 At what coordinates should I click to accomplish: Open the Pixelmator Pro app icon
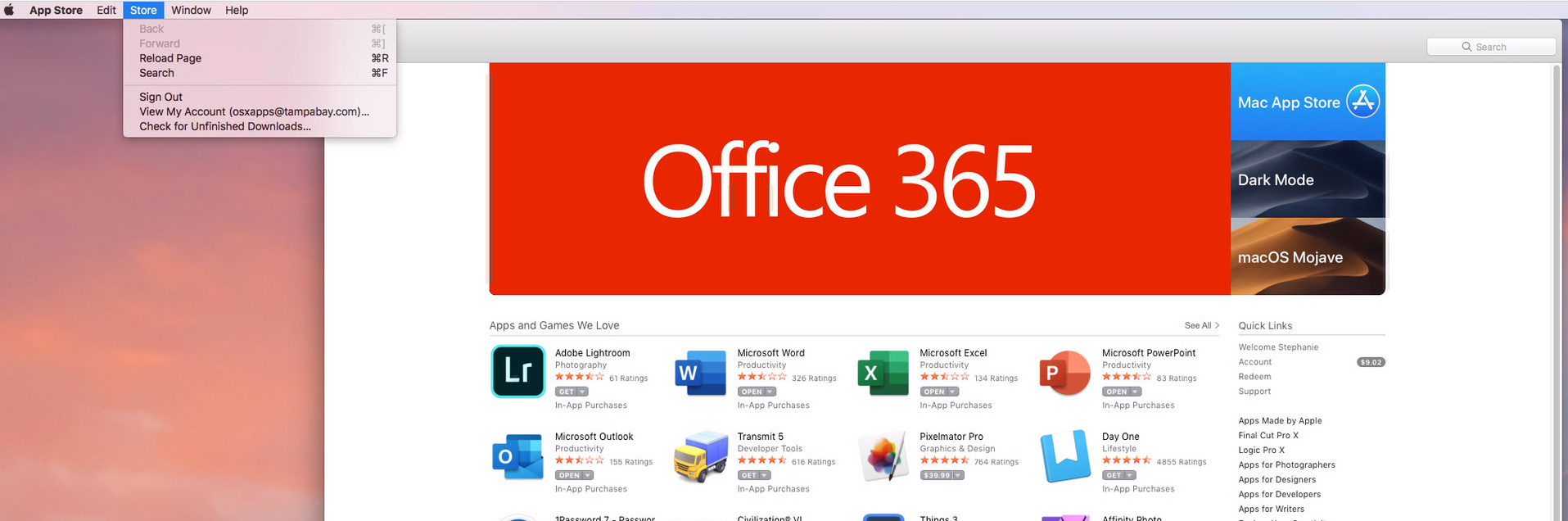pos(883,456)
